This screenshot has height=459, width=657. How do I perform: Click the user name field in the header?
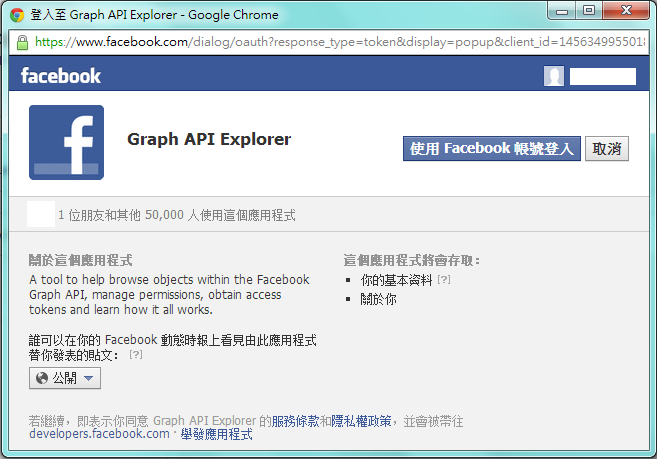(603, 76)
